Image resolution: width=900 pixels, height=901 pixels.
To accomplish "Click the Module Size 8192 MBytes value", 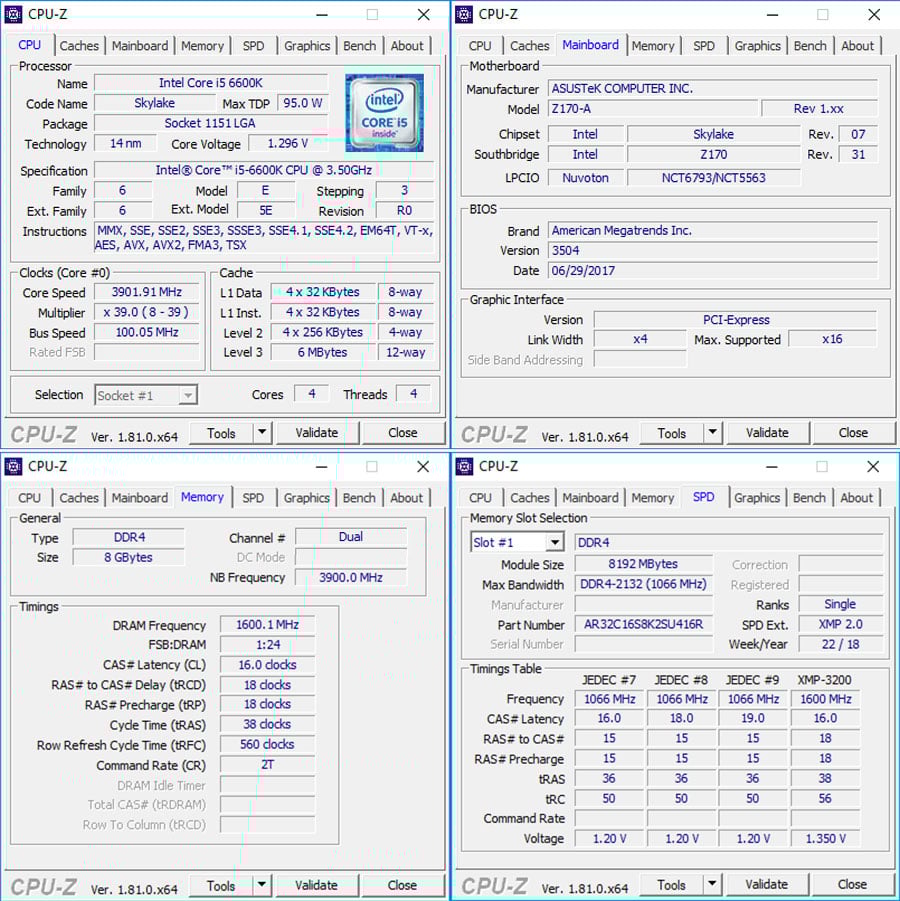I will pos(644,564).
